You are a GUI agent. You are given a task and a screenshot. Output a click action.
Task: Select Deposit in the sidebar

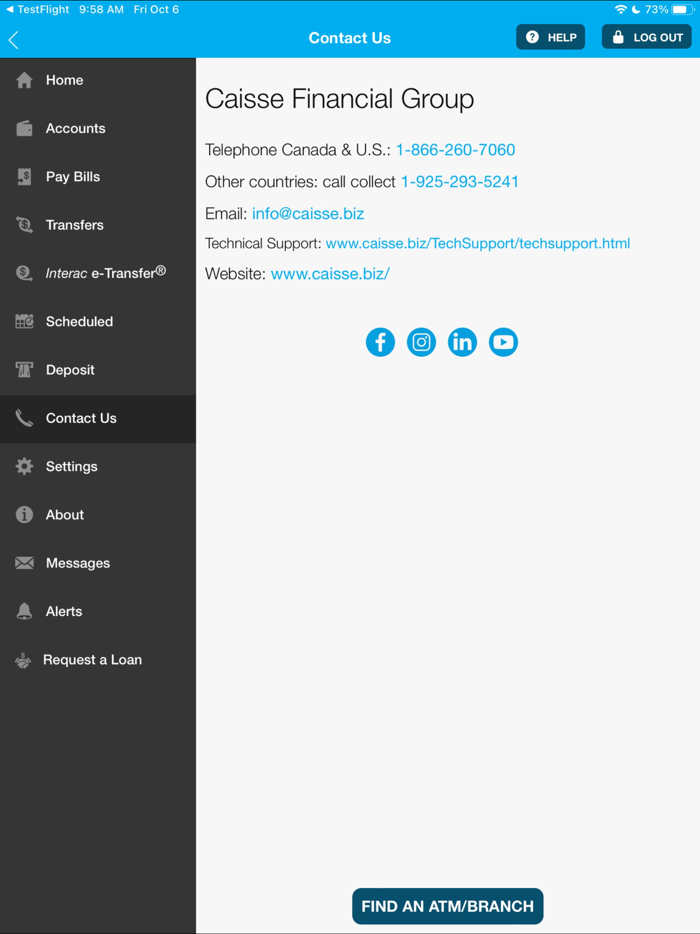pyautogui.click(x=98, y=370)
